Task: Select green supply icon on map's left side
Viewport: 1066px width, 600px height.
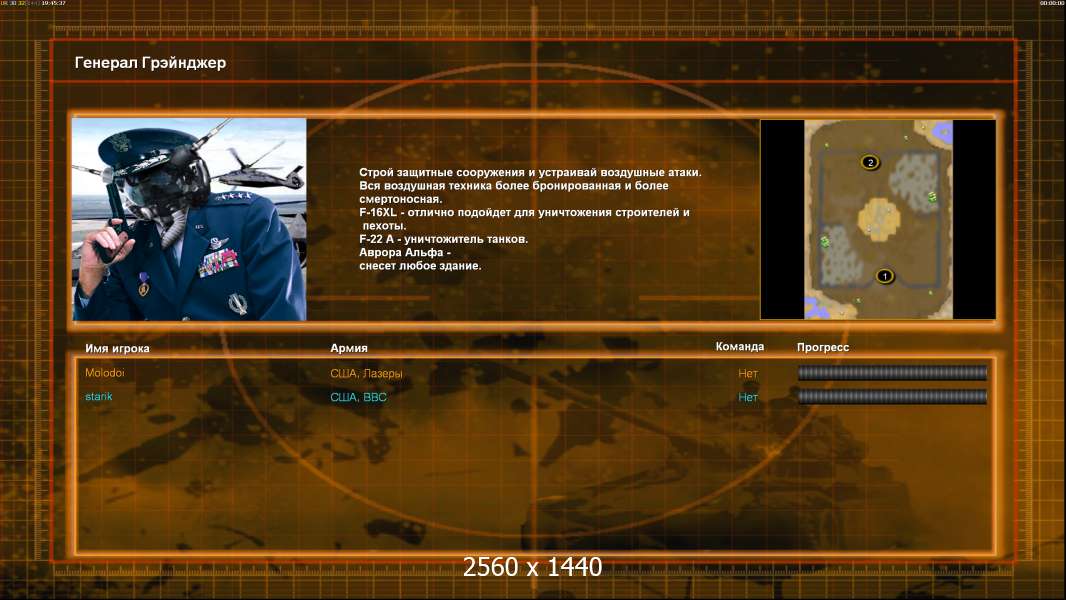Action: click(825, 241)
